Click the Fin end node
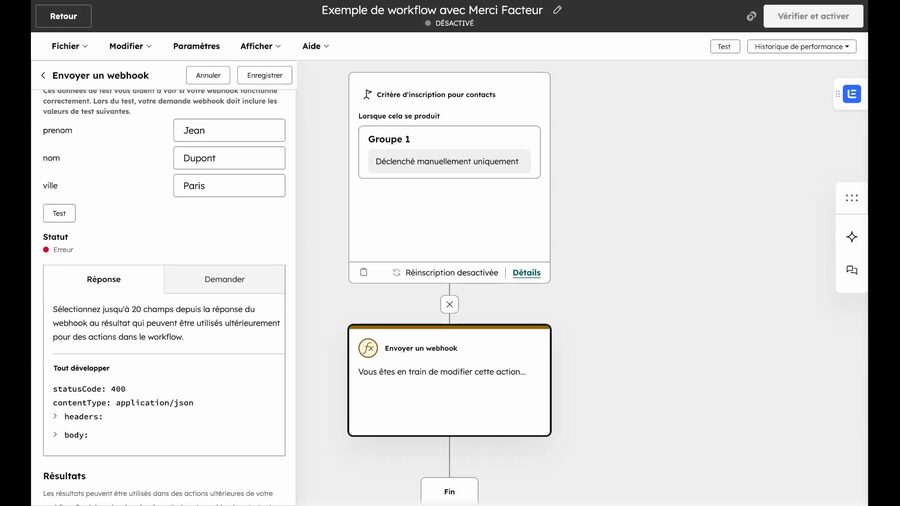 click(x=449, y=491)
